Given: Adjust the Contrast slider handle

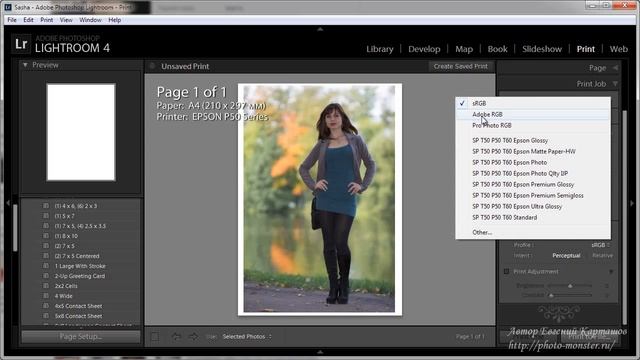Looking at the screenshot, I should pyautogui.click(x=551, y=295).
